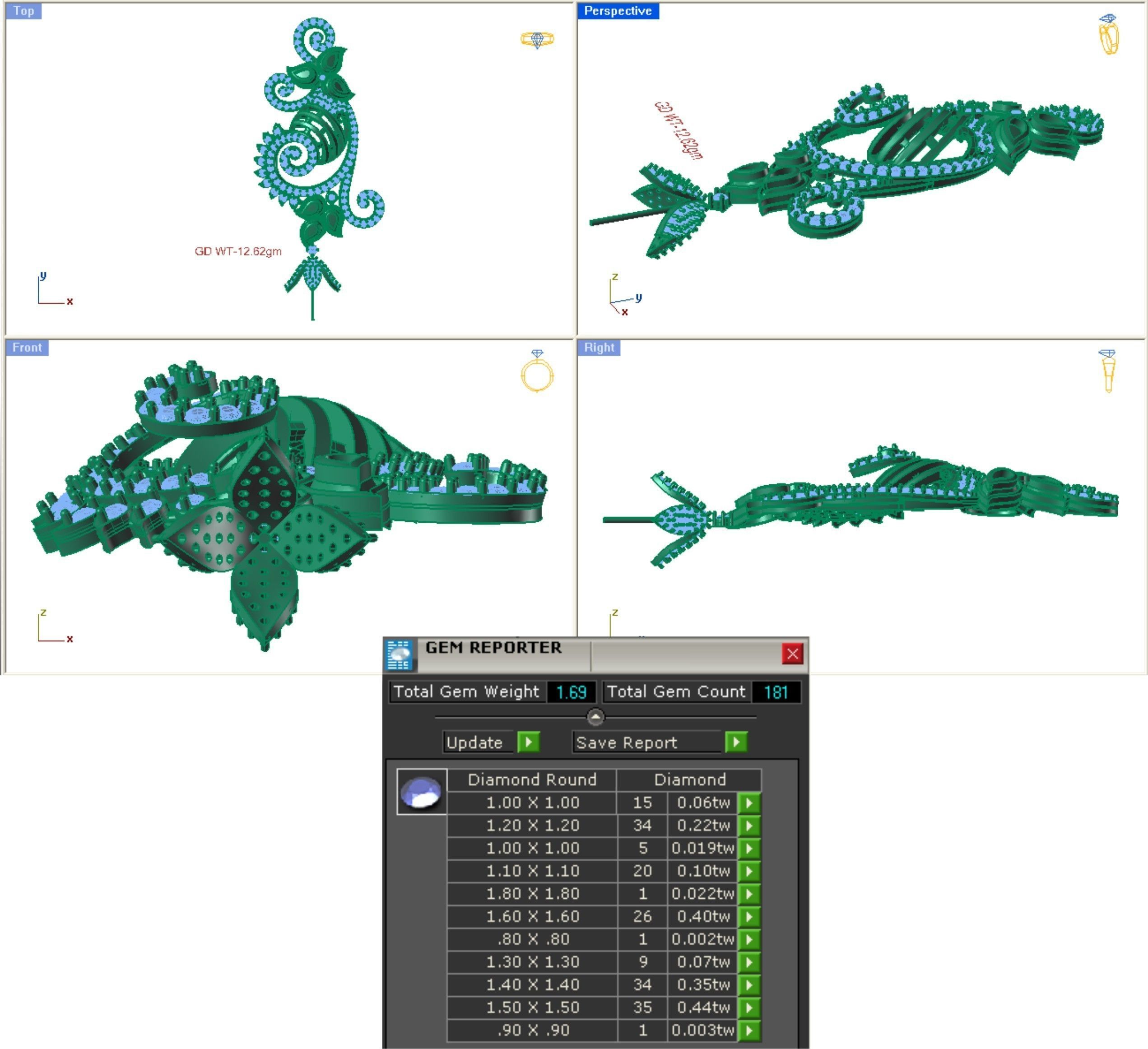The width and height of the screenshot is (1148, 1049).
Task: Select the Perspective viewport label
Action: [x=618, y=11]
